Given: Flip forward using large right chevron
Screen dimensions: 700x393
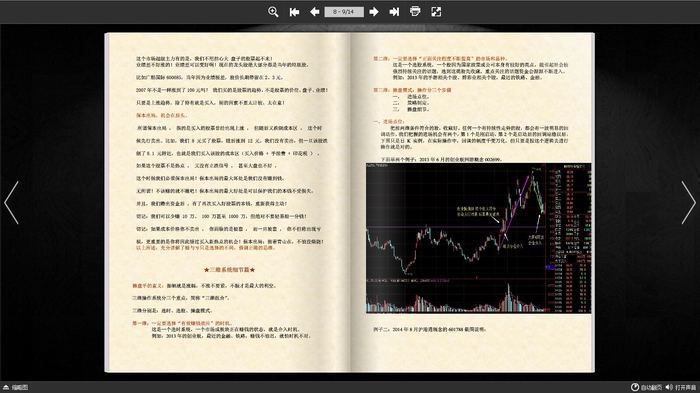Looking at the screenshot, I should point(688,202).
